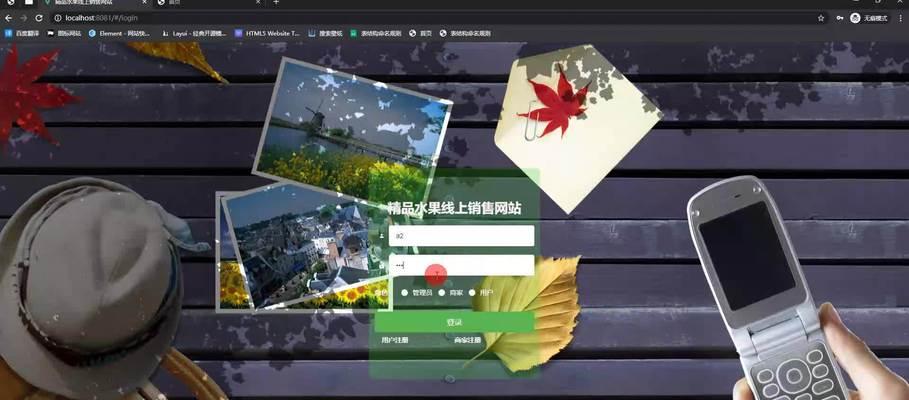Click the 精品水果线上销售网站 title text
The image size is (909, 400).
click(x=454, y=208)
